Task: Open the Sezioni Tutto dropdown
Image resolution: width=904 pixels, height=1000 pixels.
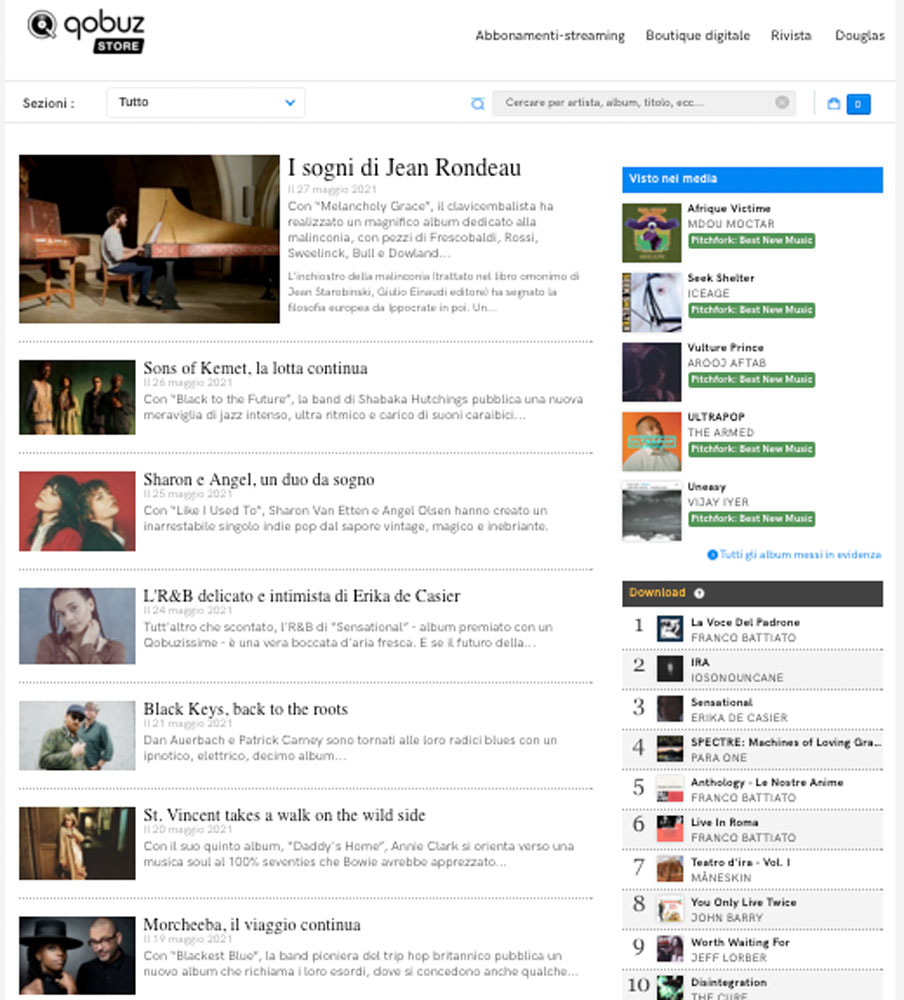Action: point(205,103)
